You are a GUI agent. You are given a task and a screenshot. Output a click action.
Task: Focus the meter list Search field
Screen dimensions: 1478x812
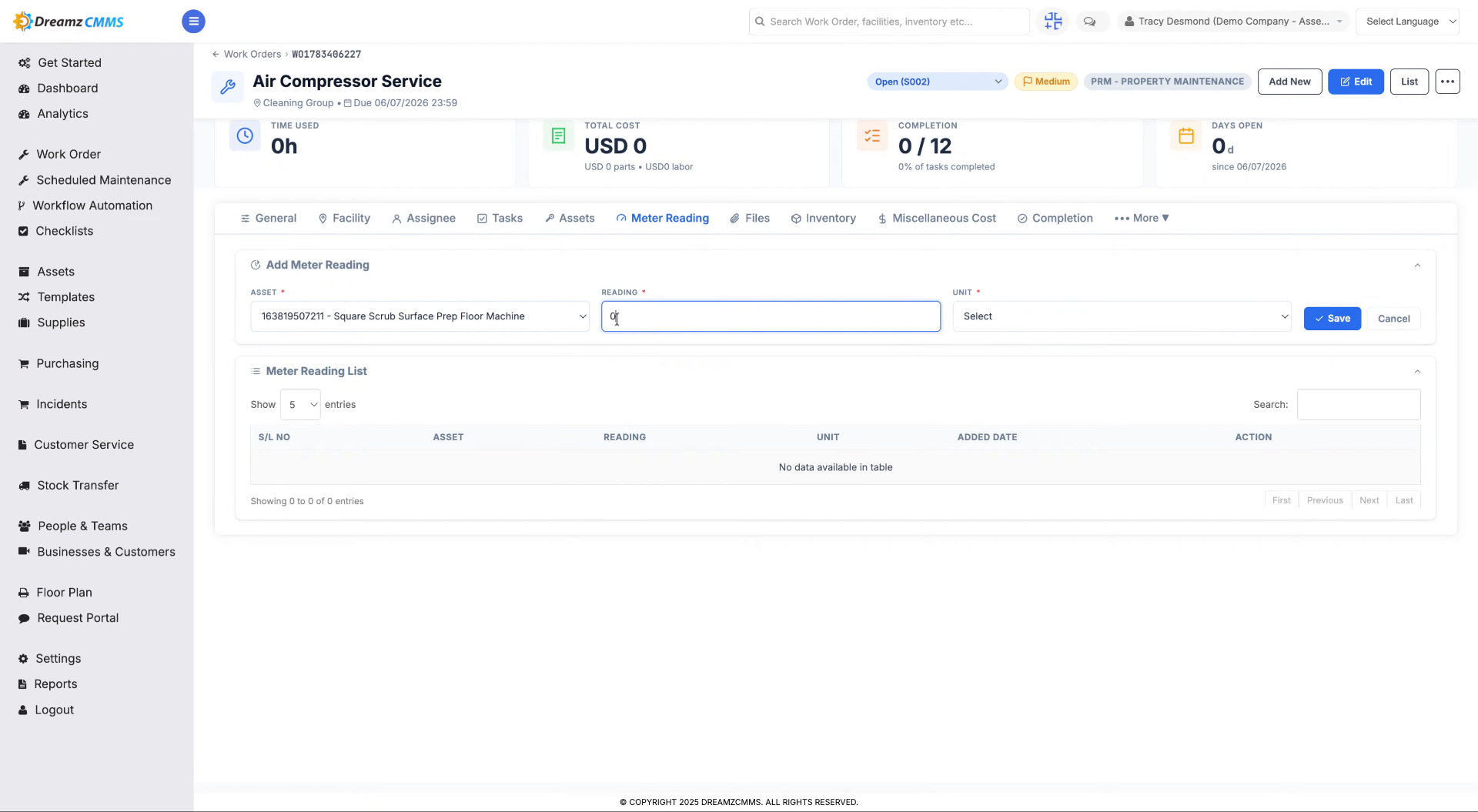coord(1359,405)
